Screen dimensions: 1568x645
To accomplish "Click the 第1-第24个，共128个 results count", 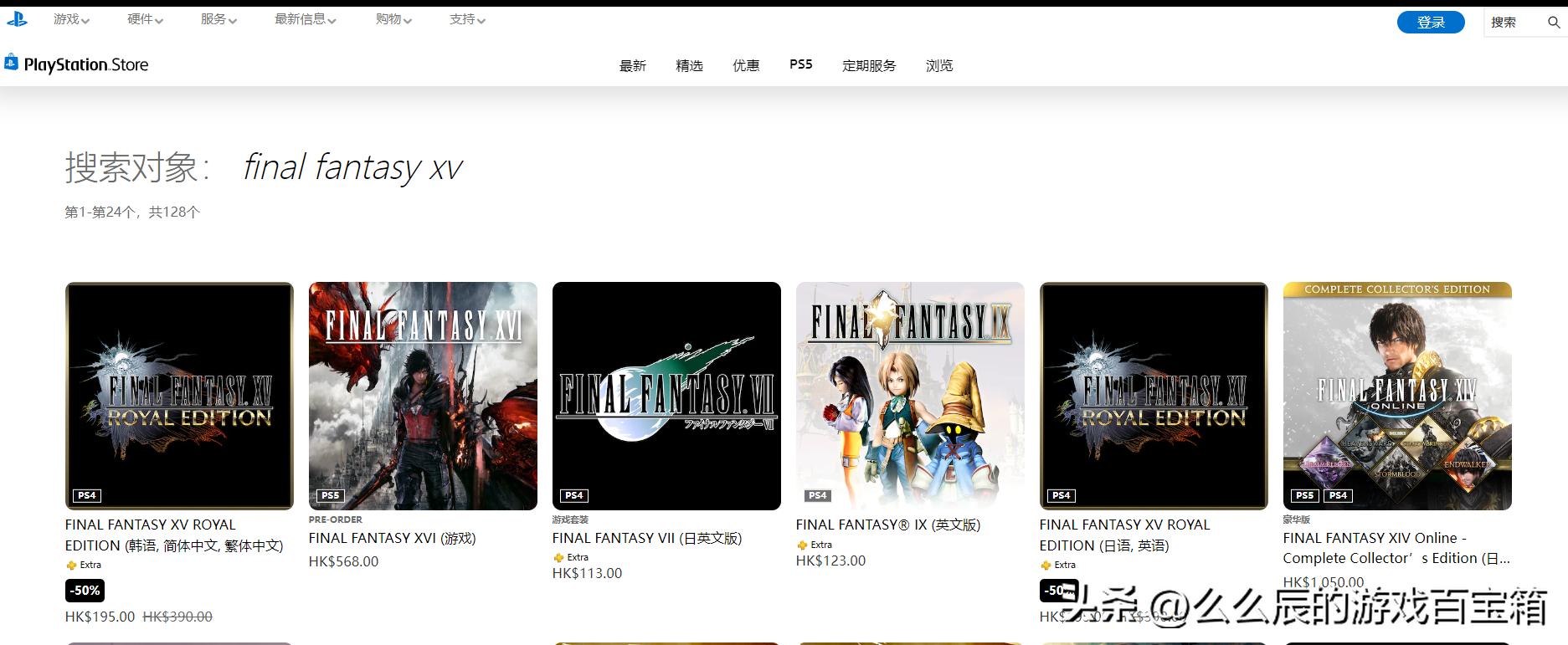I will click(132, 212).
